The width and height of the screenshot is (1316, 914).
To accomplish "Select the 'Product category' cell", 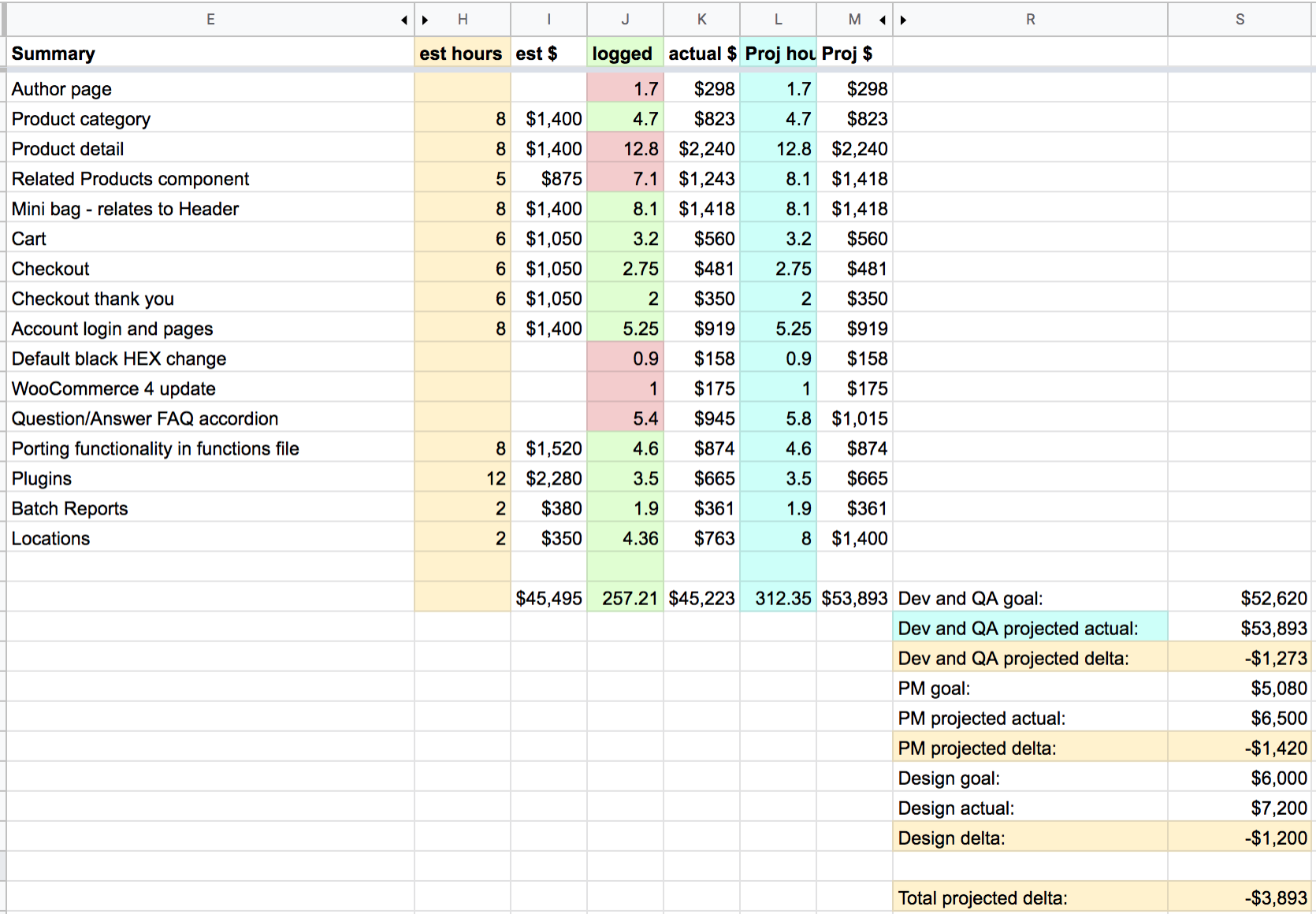I will (210, 118).
